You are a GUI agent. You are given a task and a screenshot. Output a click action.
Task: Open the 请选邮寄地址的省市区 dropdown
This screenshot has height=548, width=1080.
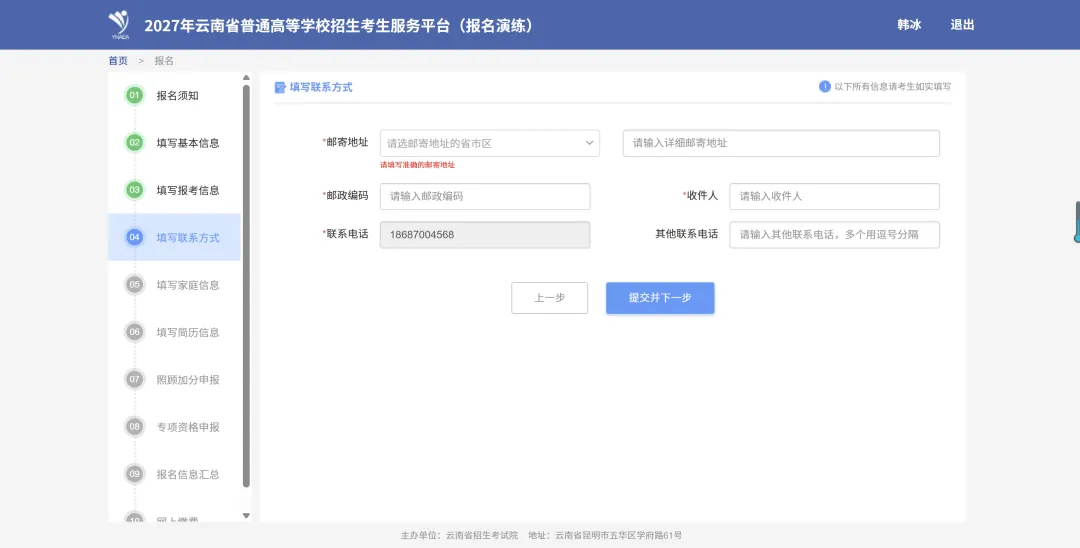click(x=490, y=143)
